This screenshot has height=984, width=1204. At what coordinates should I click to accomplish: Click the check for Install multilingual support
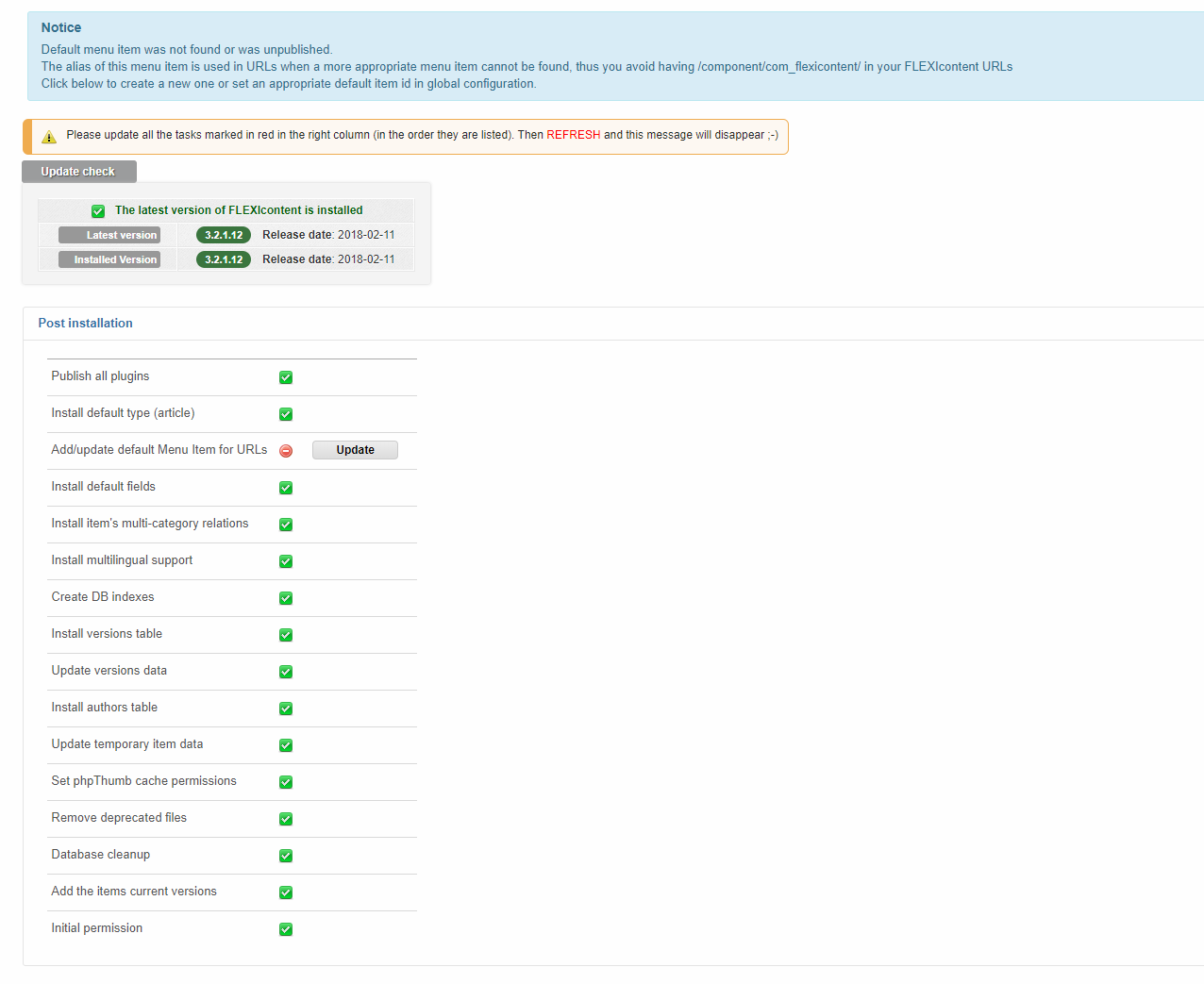coord(286,561)
